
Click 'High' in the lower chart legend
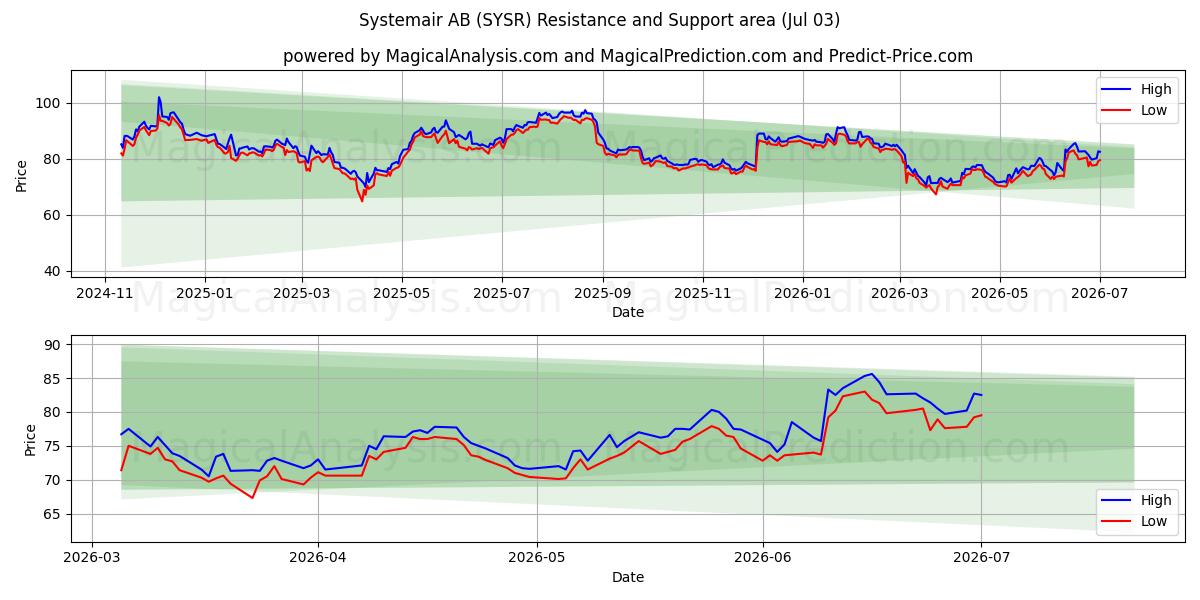[x=1154, y=500]
